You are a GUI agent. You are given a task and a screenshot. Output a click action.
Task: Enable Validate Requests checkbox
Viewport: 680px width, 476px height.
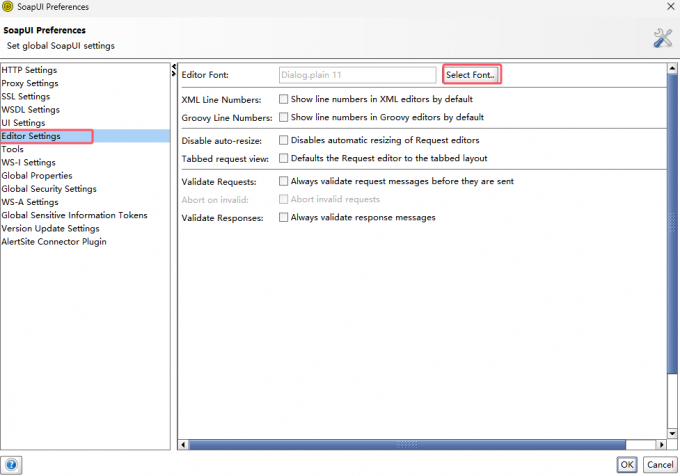tap(283, 181)
